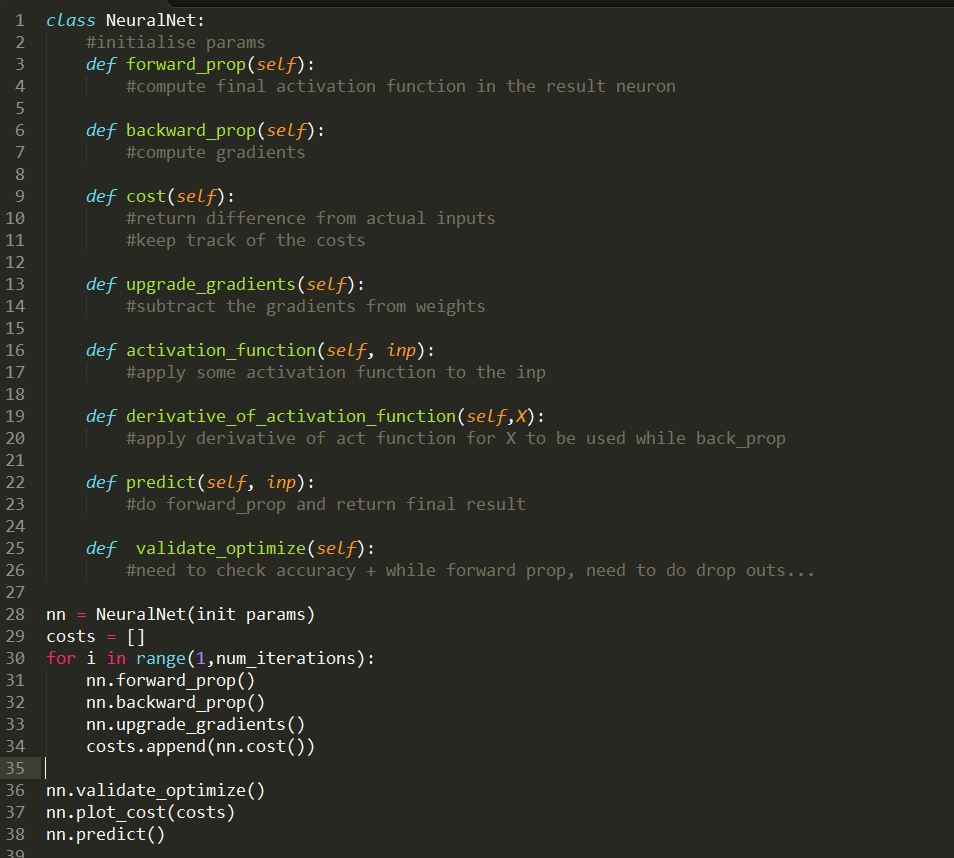Click line number 28 in the gutter
Screen dimensions: 954x858
click(15, 615)
